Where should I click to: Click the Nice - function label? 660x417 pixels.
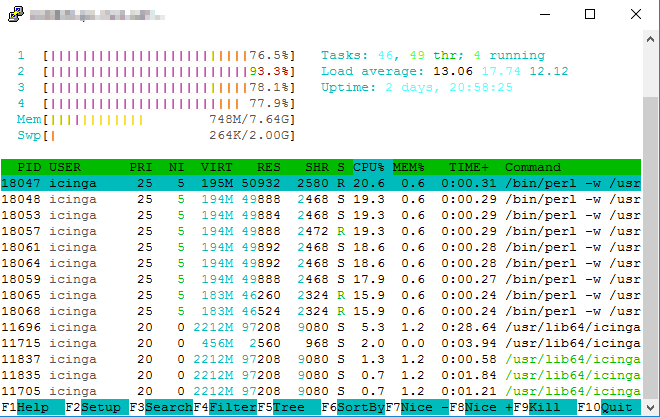tap(425, 407)
